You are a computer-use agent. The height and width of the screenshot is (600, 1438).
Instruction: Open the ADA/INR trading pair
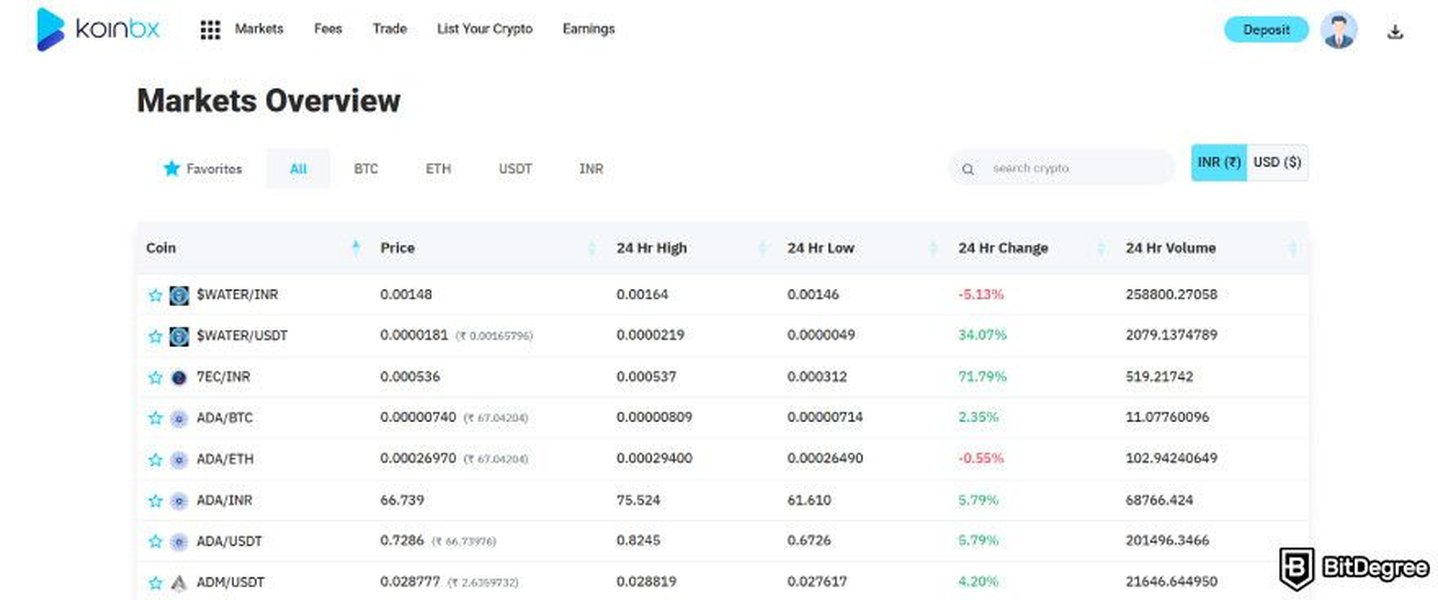point(223,501)
